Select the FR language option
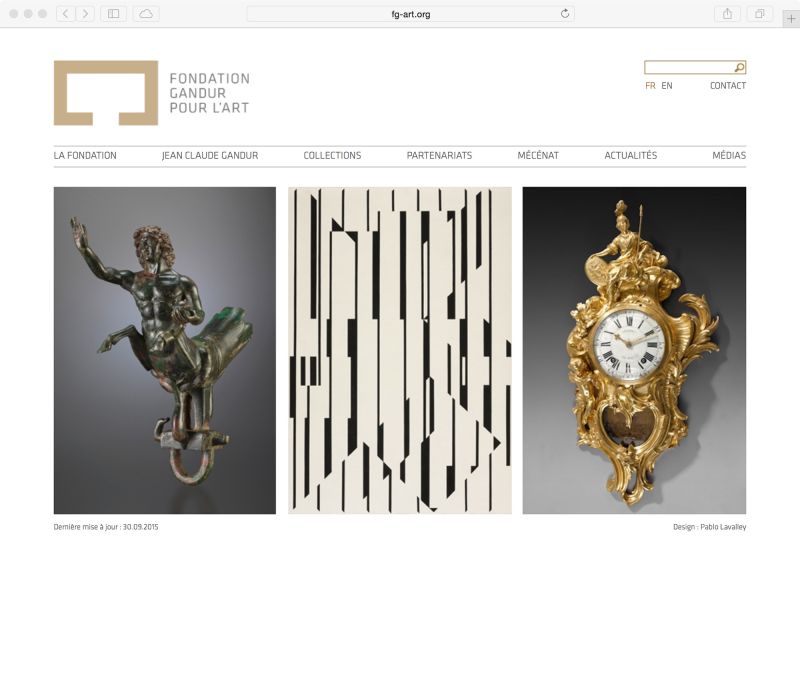This screenshot has width=800, height=680. (650, 86)
